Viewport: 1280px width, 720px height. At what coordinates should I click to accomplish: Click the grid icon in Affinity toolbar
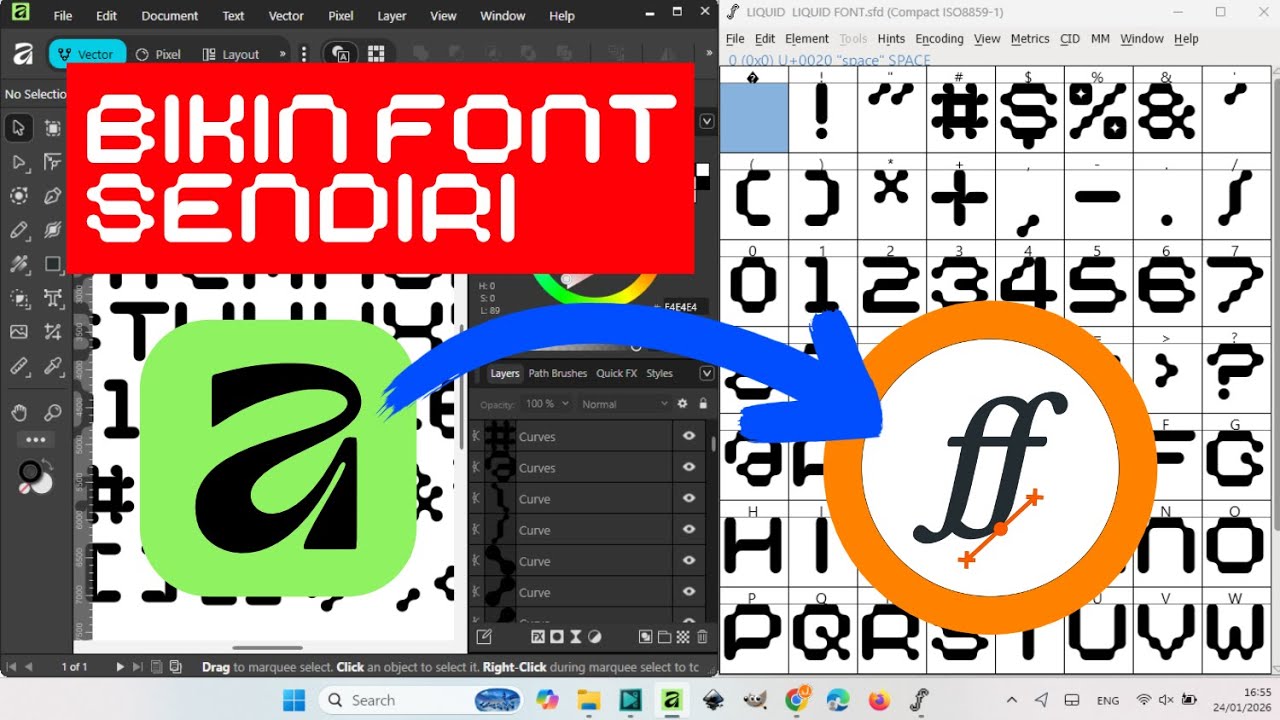376,54
